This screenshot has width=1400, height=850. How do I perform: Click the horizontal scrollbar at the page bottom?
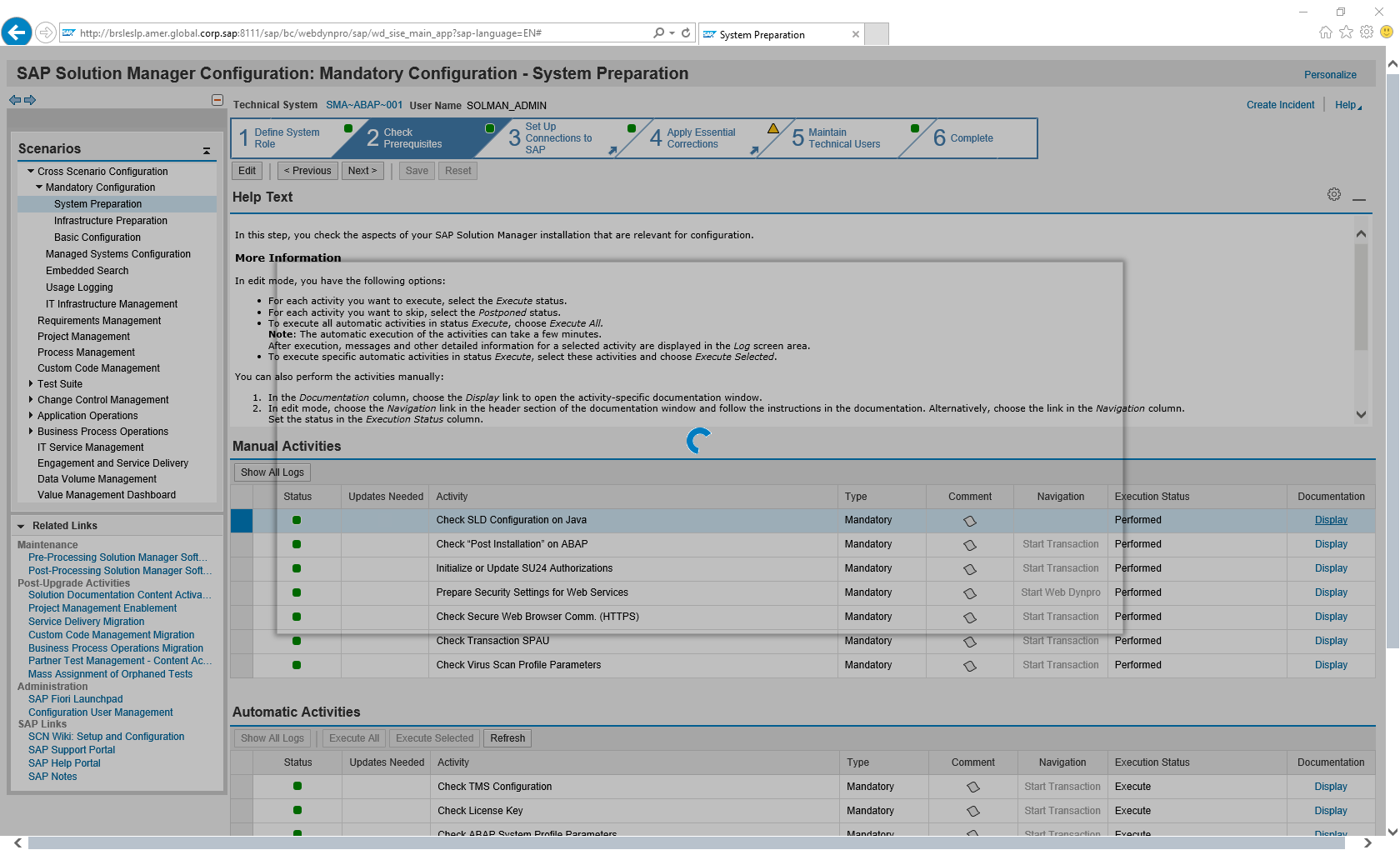(x=686, y=842)
